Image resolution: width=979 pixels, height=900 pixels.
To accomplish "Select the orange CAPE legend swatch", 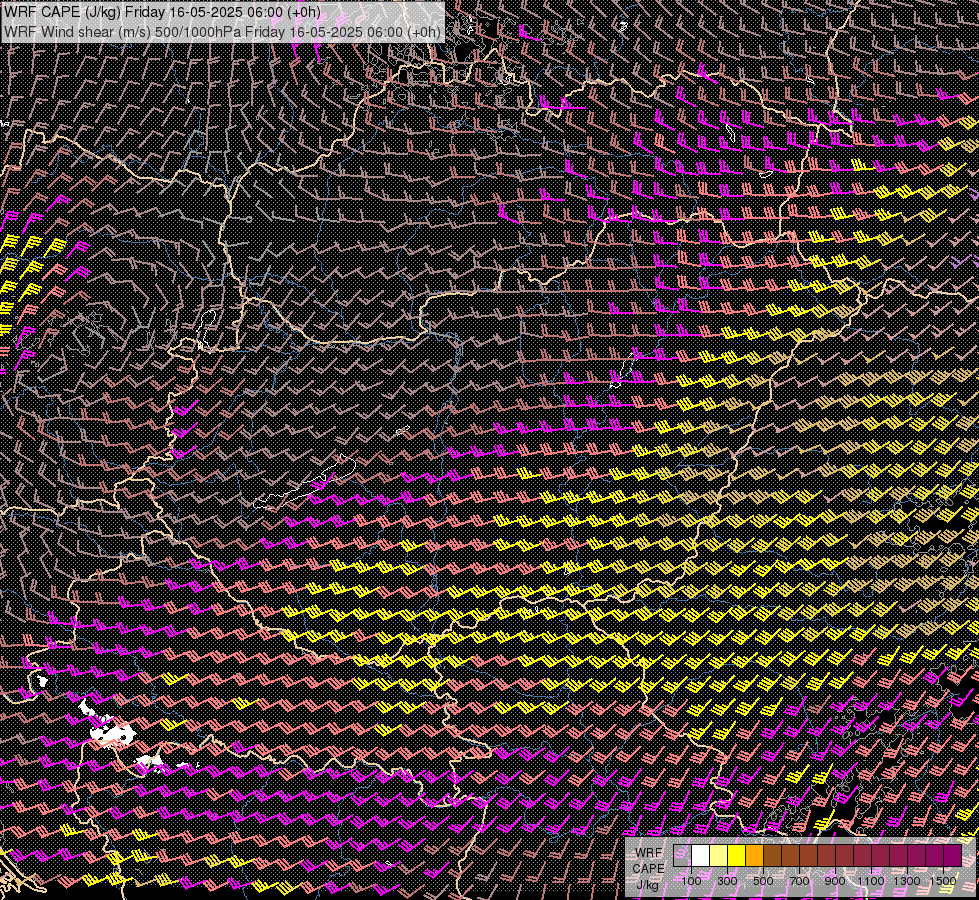I will click(755, 855).
